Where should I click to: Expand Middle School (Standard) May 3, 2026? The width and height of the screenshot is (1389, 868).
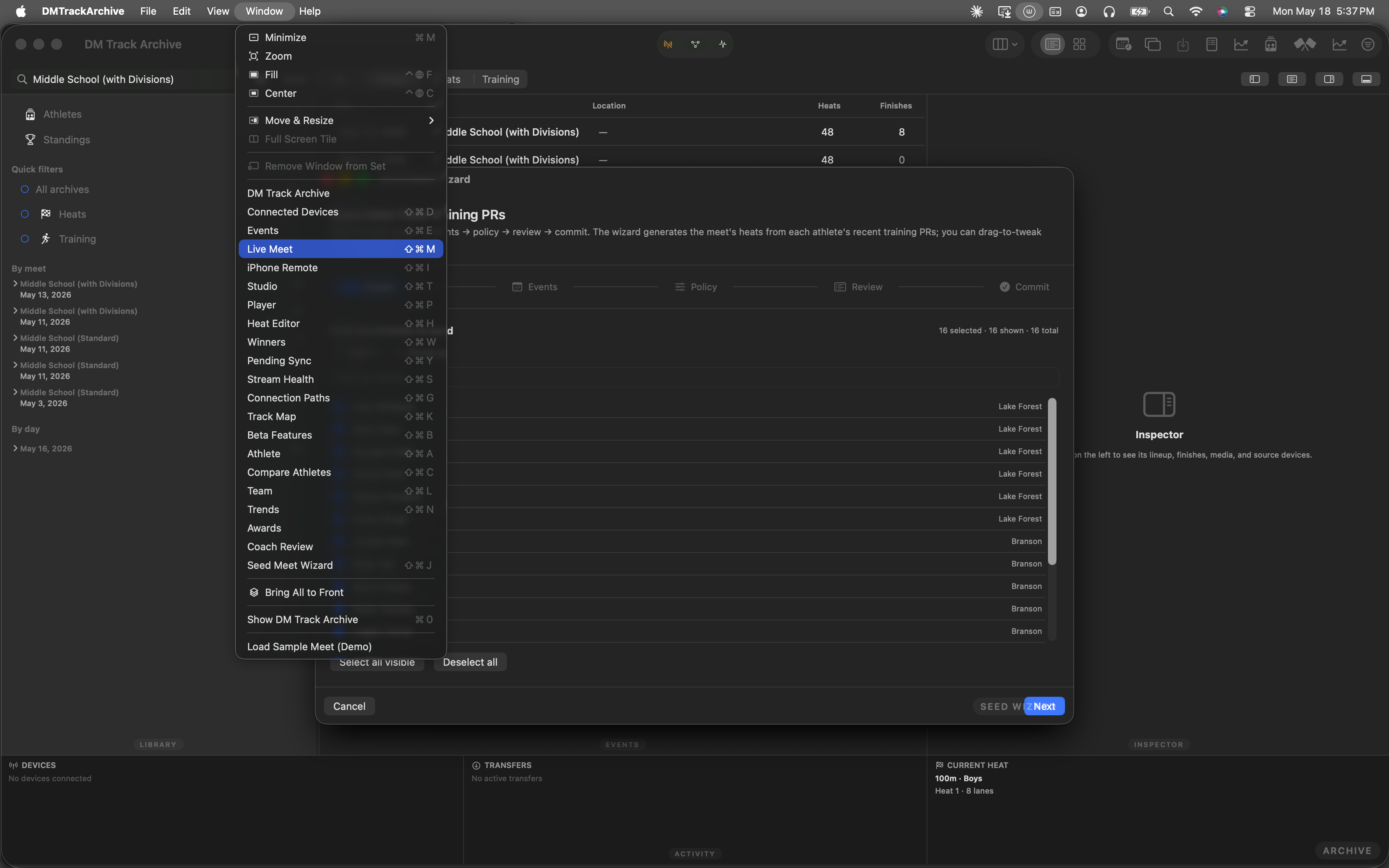click(15, 392)
